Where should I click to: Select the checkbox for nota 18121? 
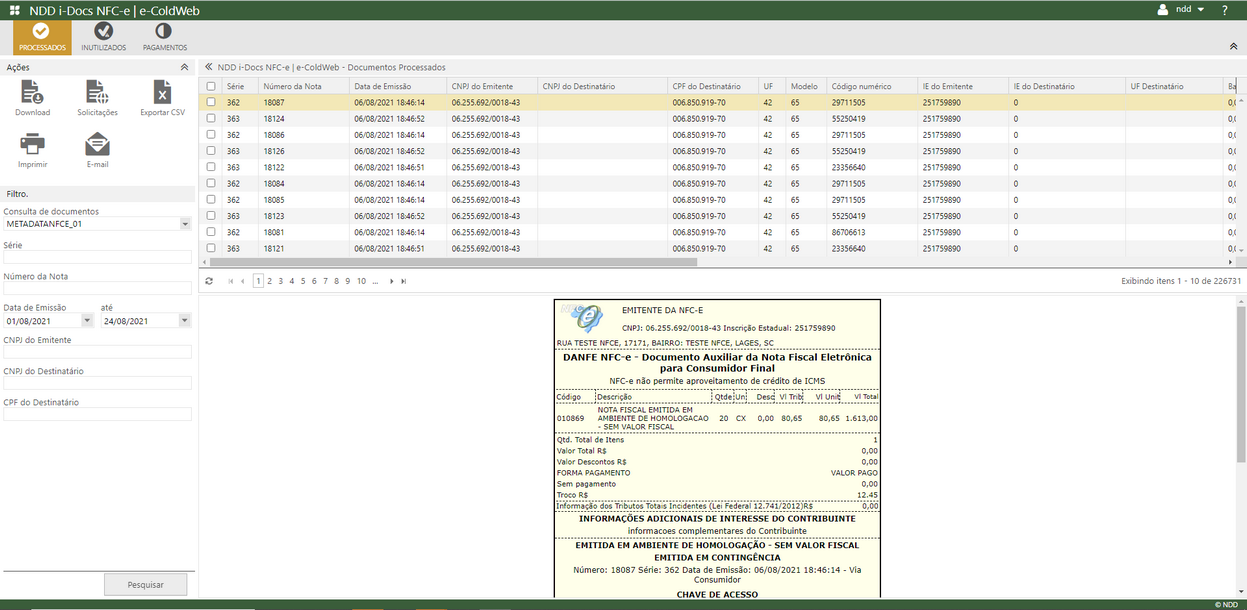(210, 248)
